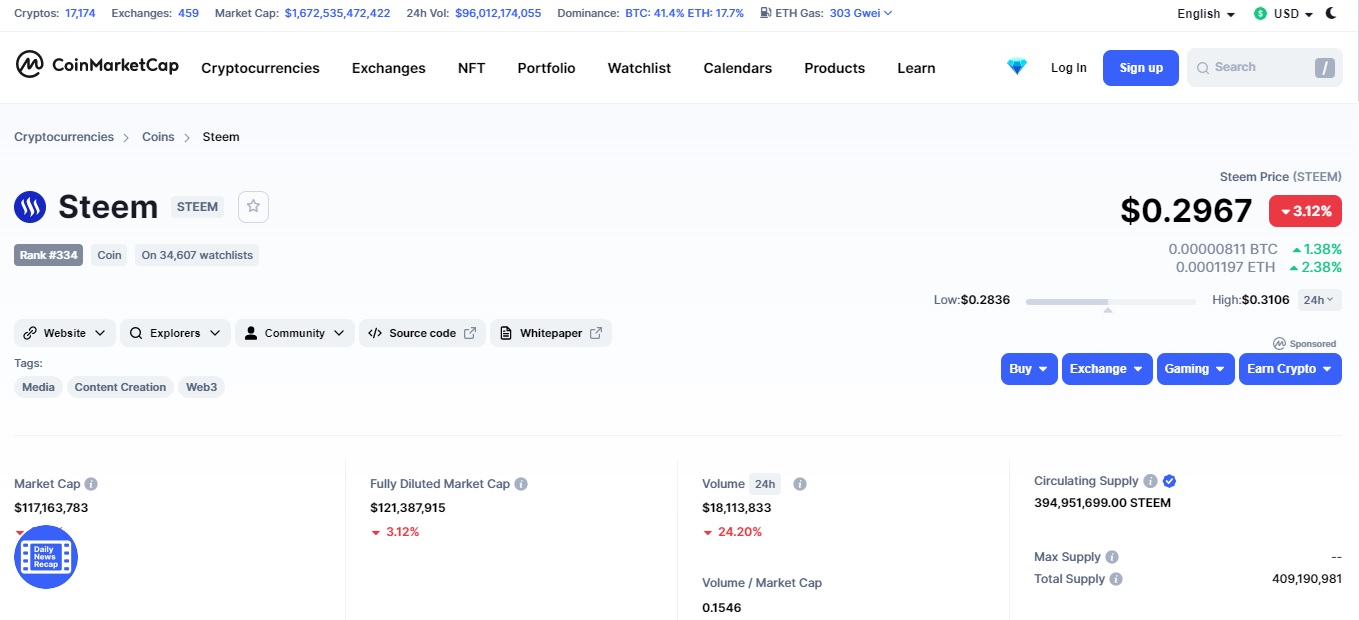
Task: Click the low-high price range bar
Action: (x=1110, y=301)
